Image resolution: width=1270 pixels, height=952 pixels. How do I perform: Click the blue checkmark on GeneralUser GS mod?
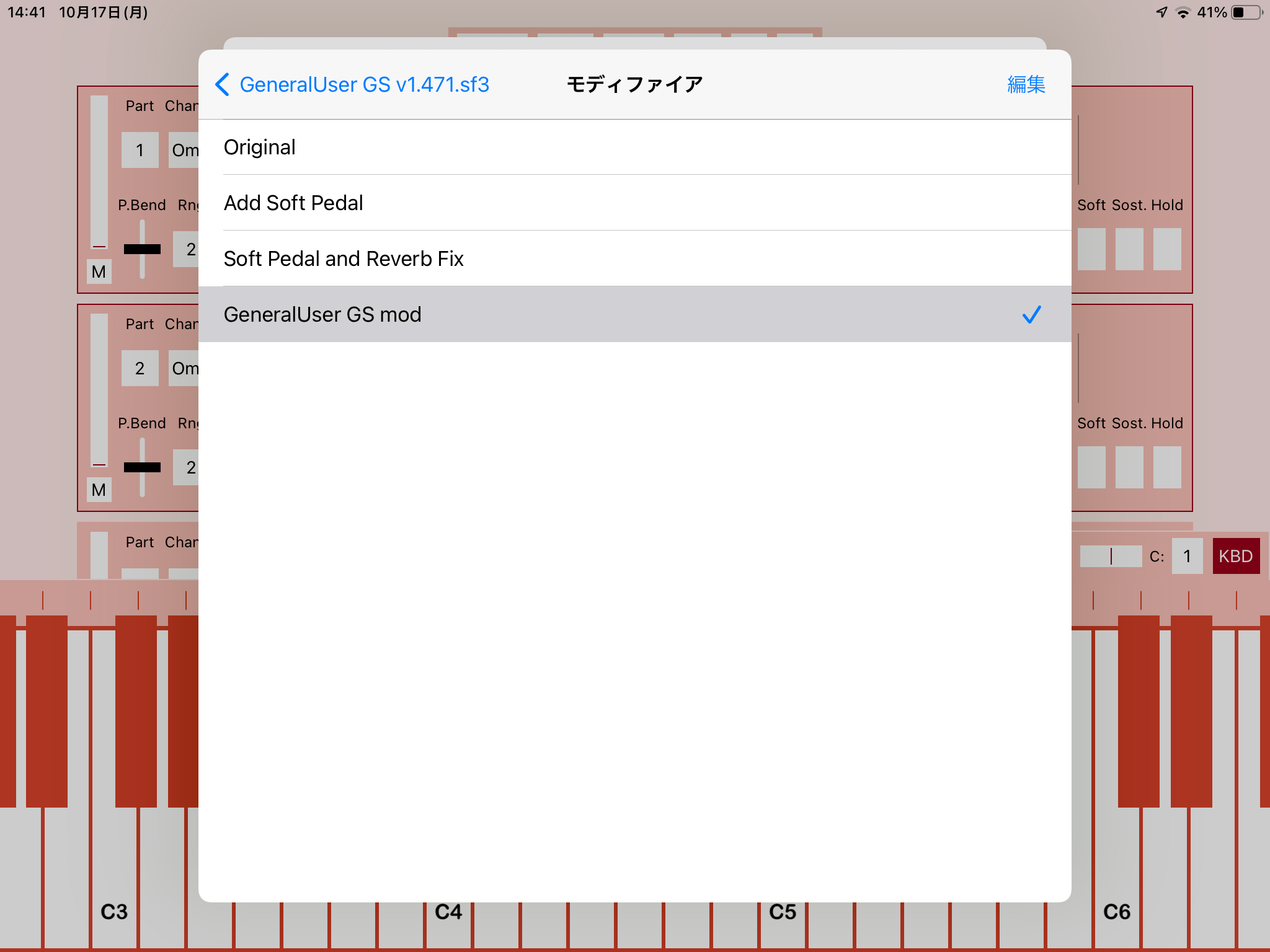[1032, 315]
